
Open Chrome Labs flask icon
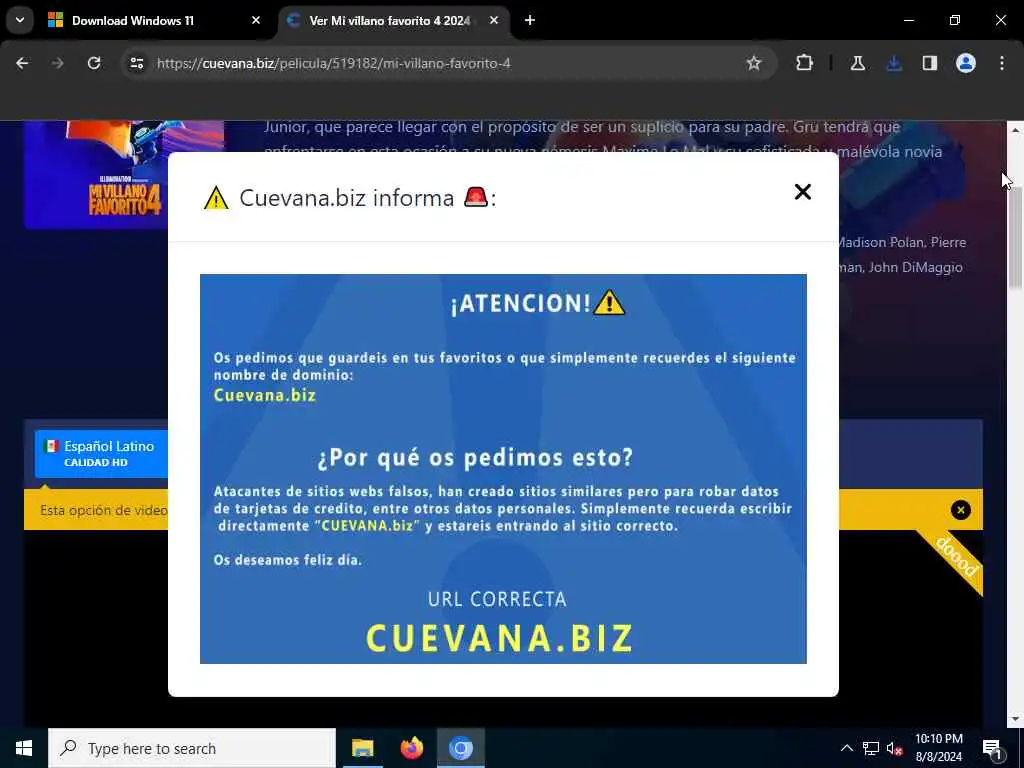[857, 63]
